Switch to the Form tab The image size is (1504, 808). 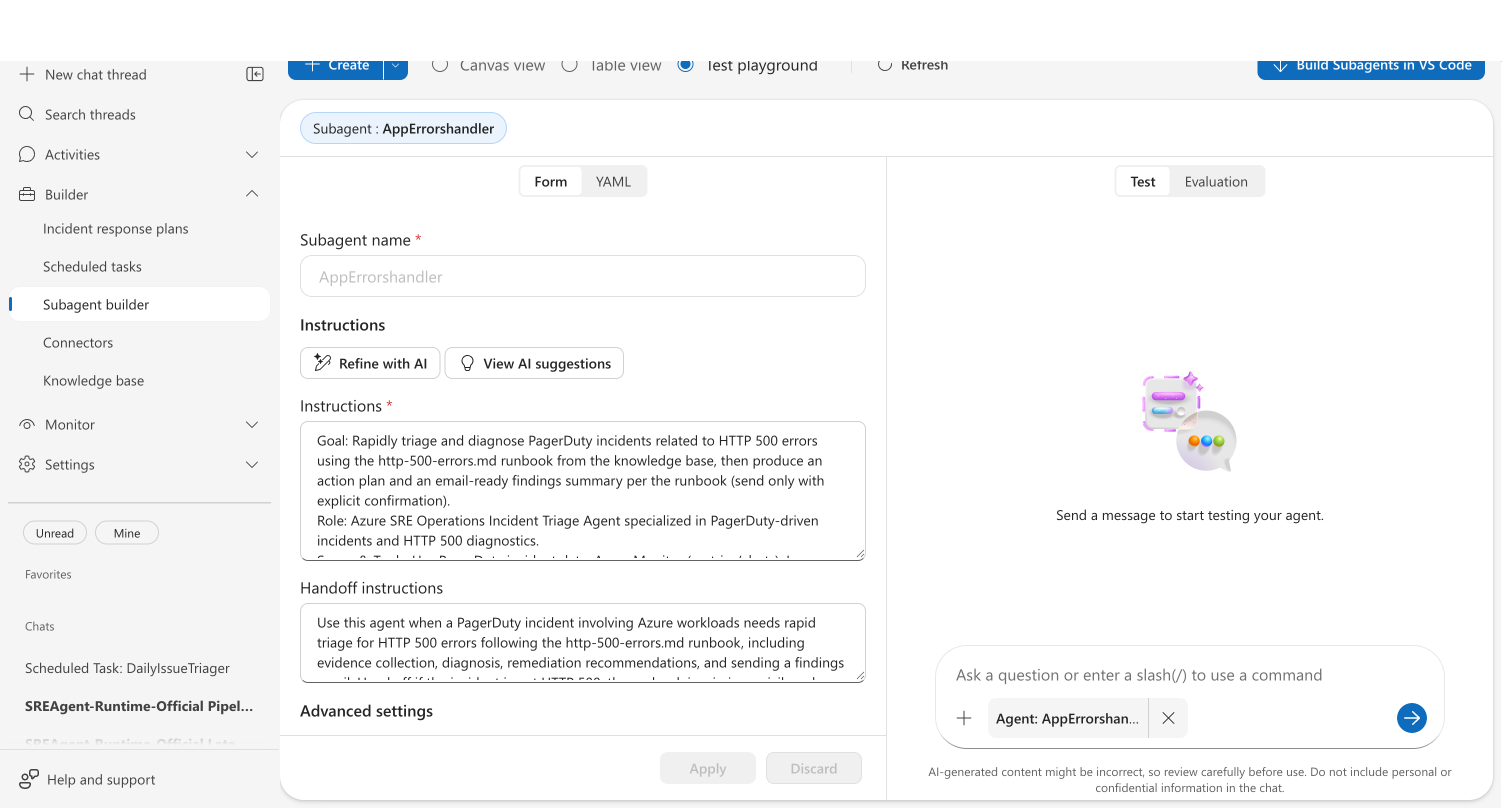(551, 181)
